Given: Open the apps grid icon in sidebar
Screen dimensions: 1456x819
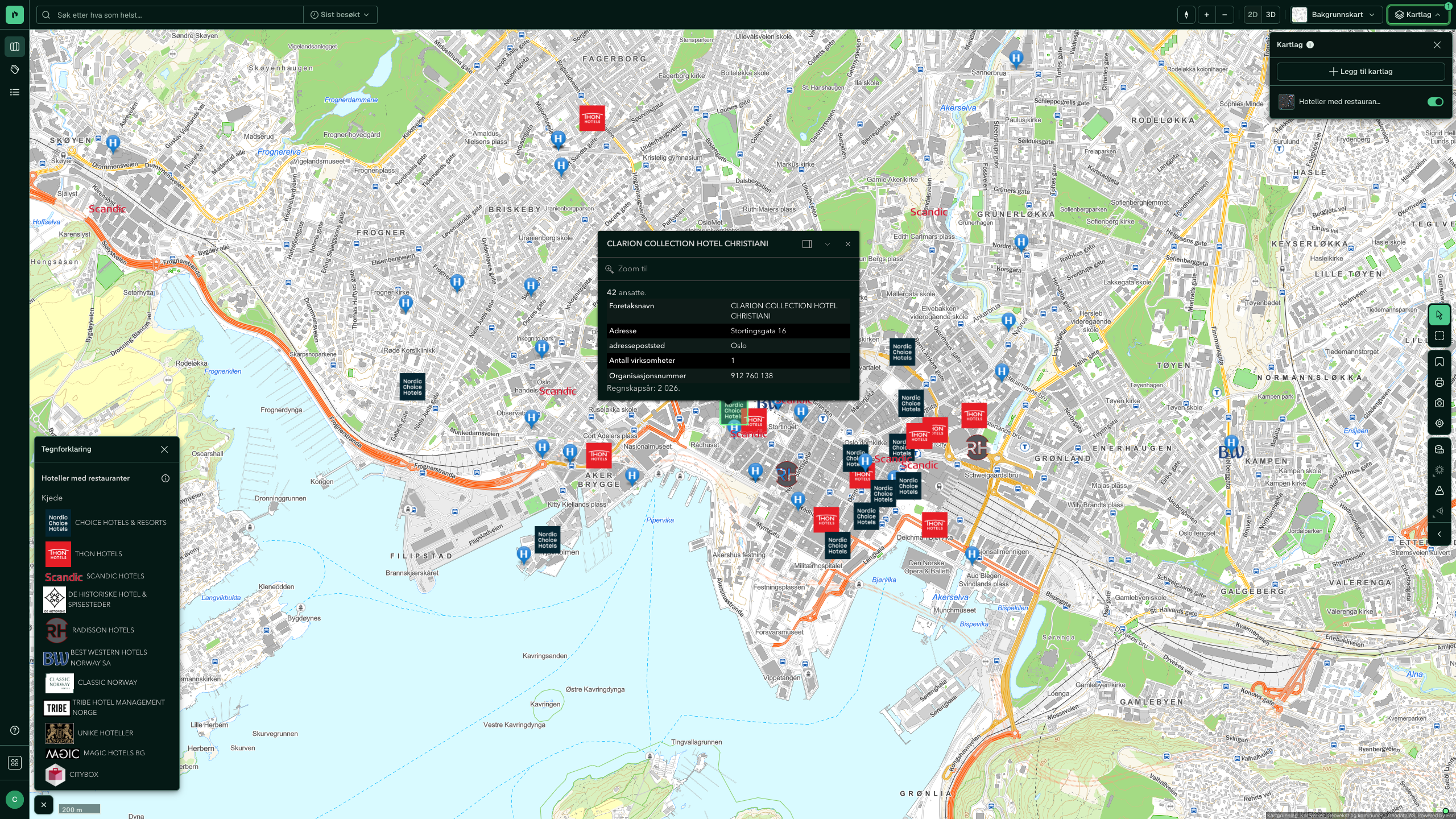Looking at the screenshot, I should point(15,763).
